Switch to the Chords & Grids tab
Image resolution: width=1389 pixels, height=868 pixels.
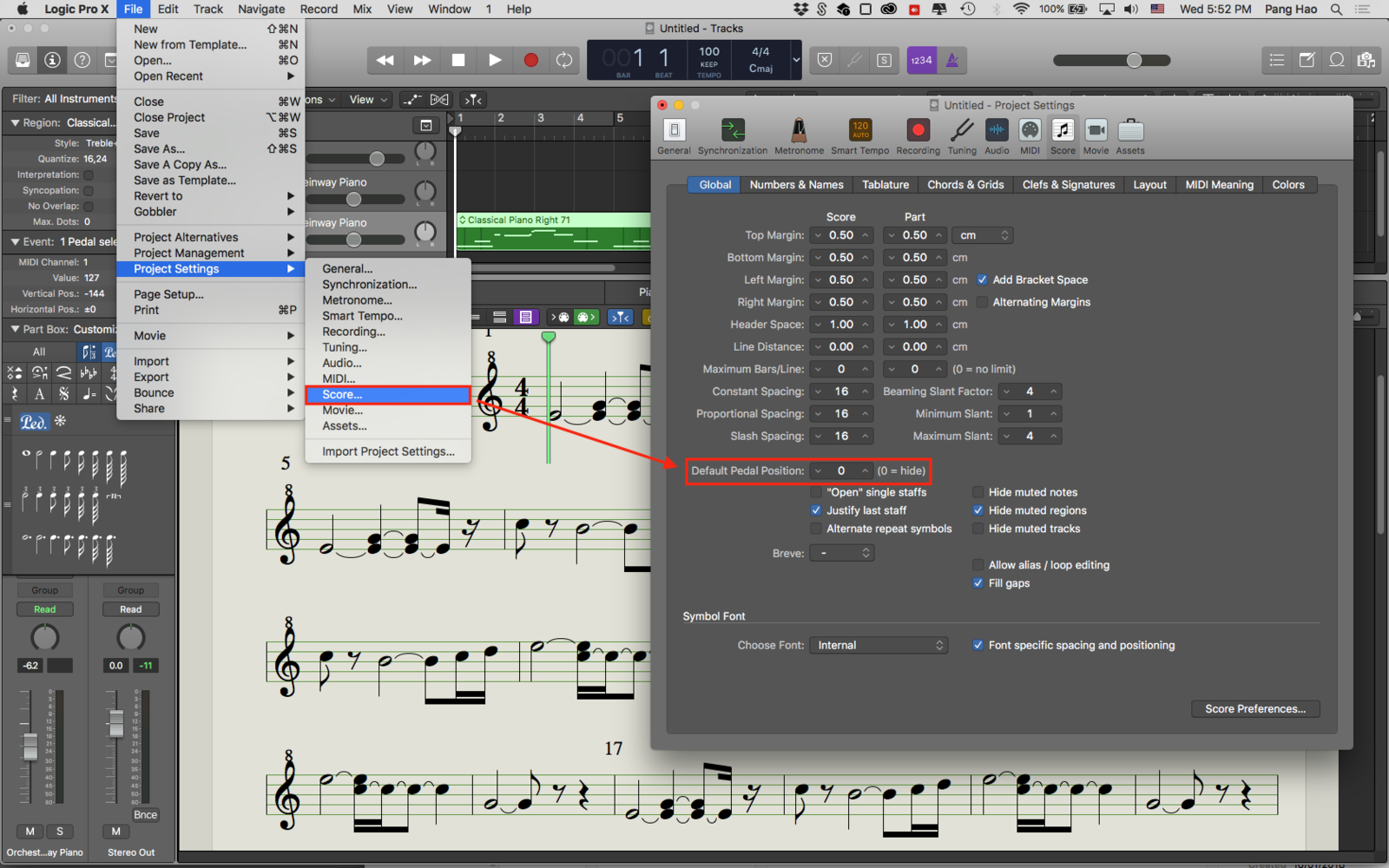(x=964, y=185)
